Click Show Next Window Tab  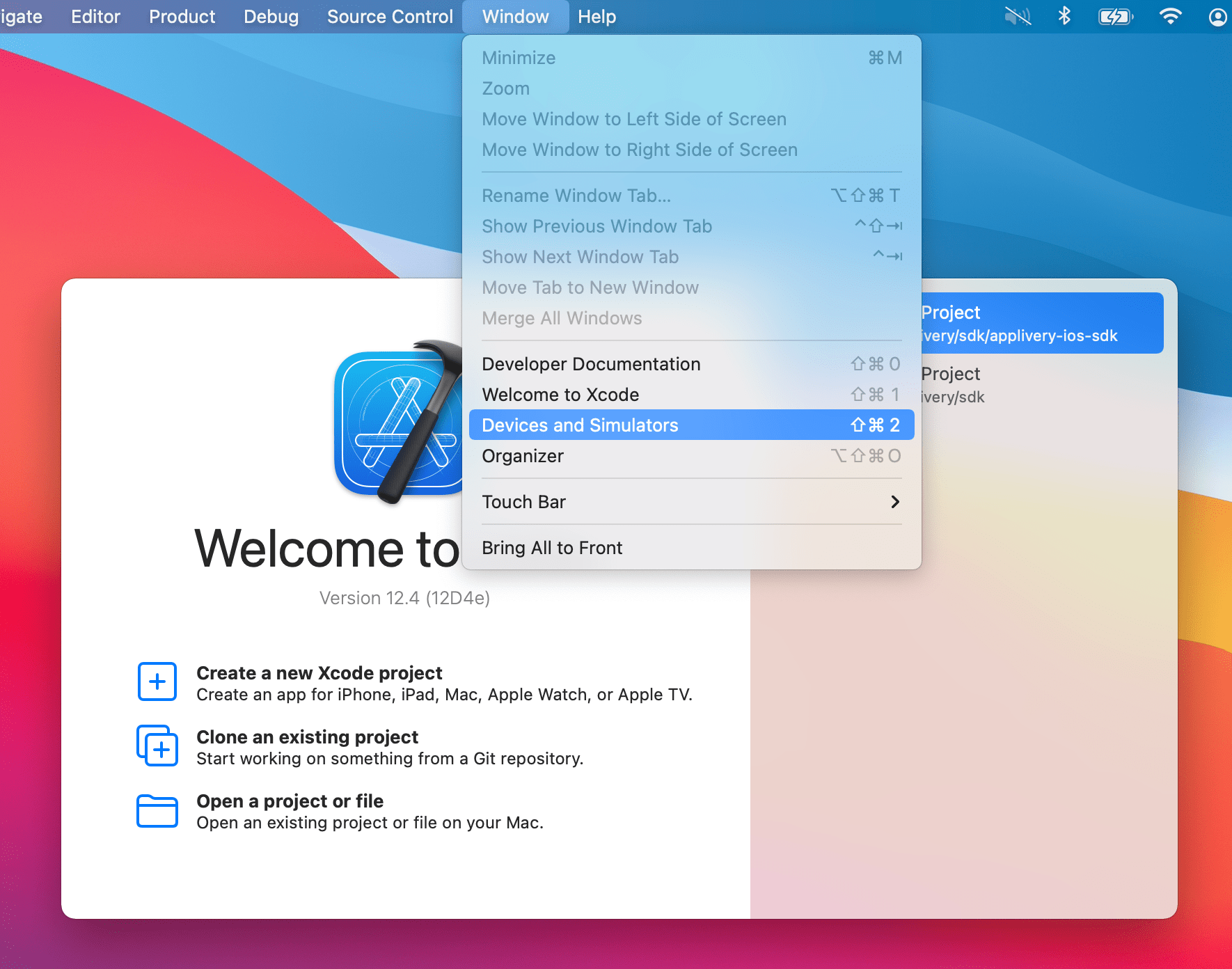pyautogui.click(x=691, y=257)
